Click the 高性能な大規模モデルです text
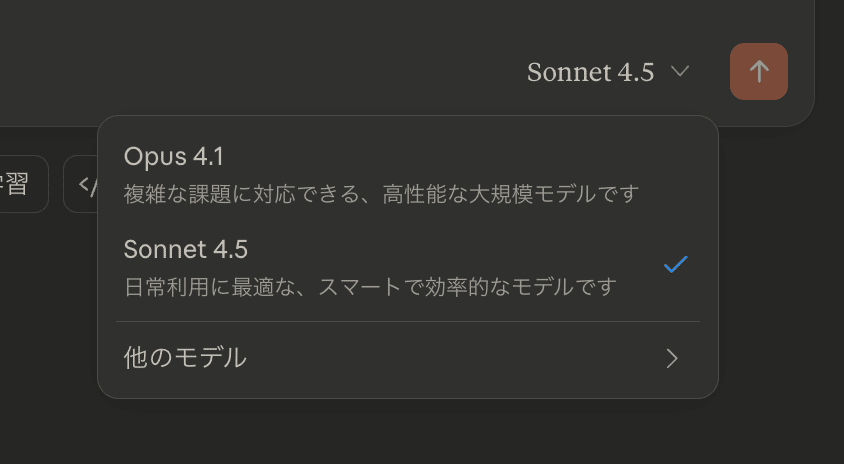The image size is (844, 464). [510, 193]
